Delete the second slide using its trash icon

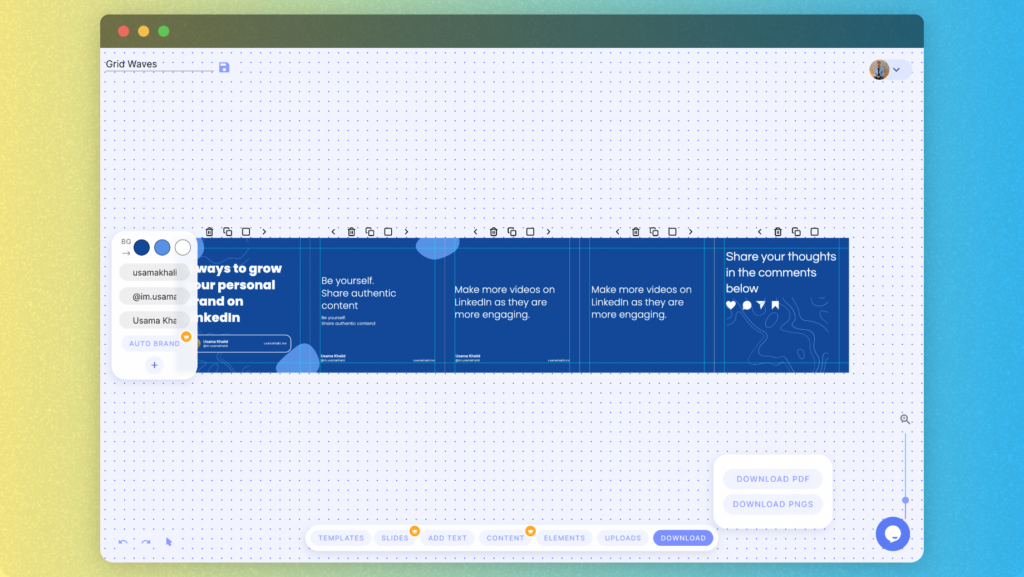pyautogui.click(x=352, y=232)
